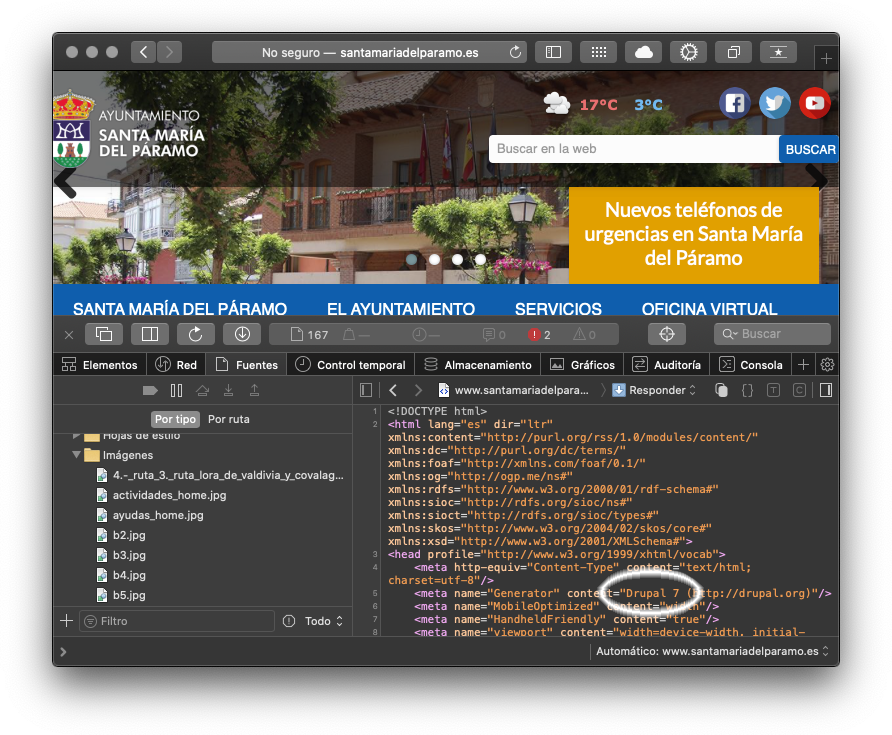Open inspector settings gear
Viewport: 892px width, 735px height.
(x=827, y=365)
